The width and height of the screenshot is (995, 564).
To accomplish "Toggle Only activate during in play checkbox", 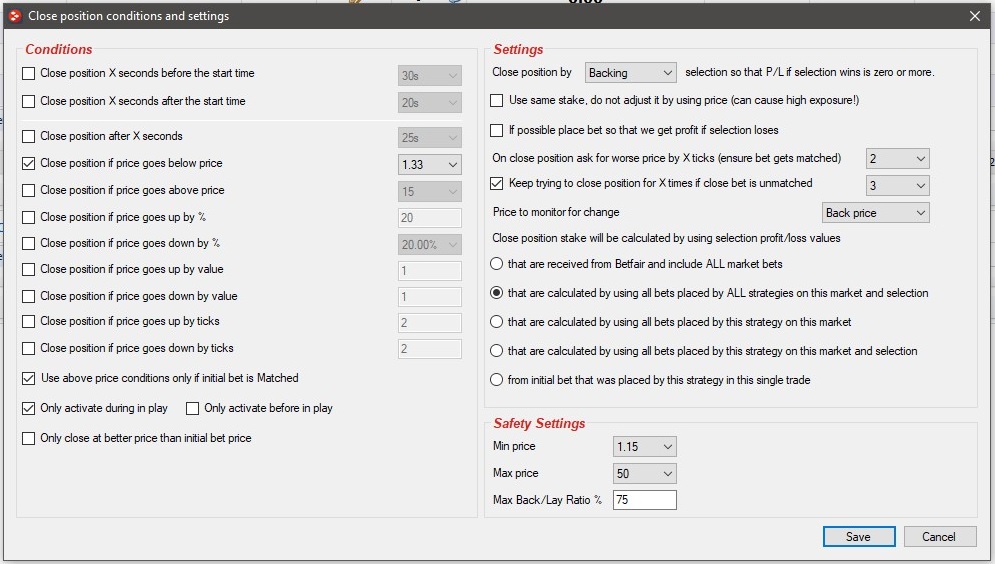I will (29, 409).
